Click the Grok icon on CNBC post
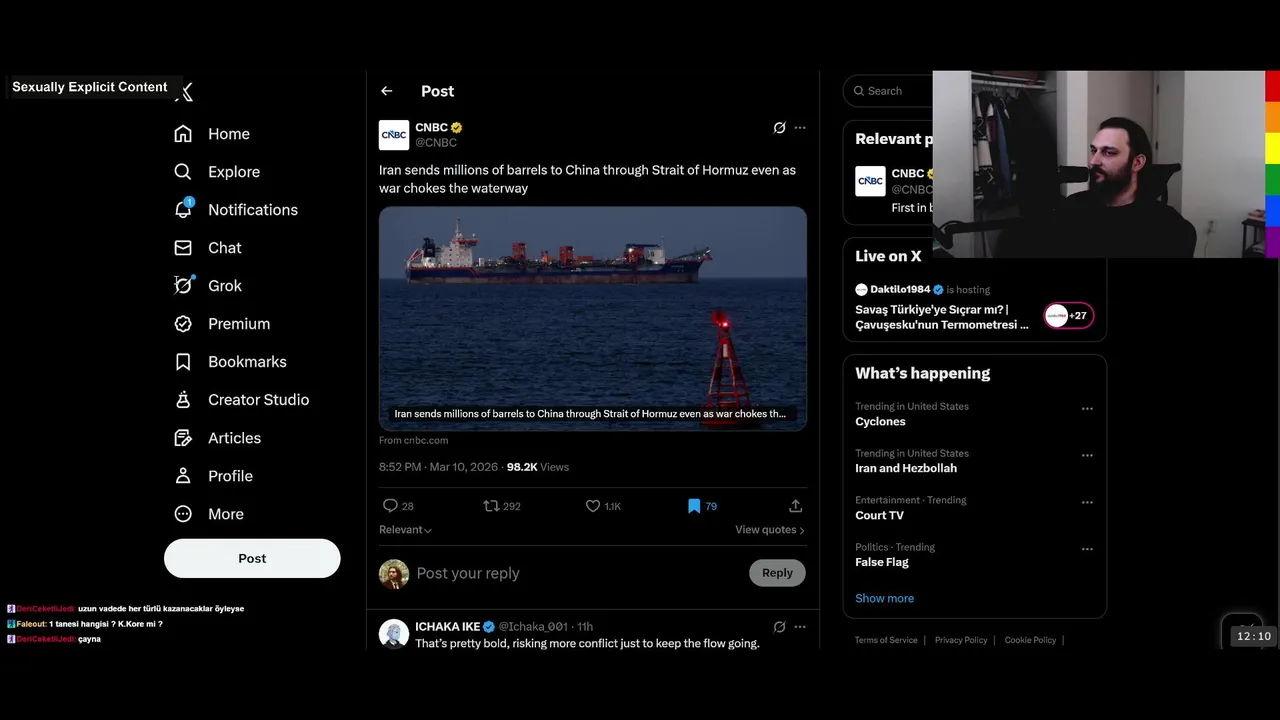This screenshot has height=720, width=1280. point(779,128)
